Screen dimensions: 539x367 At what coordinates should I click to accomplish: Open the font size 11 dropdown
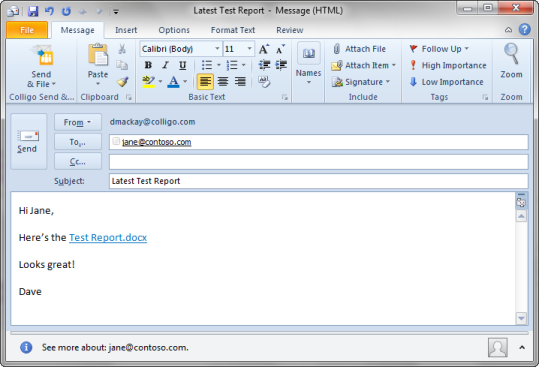[250, 48]
